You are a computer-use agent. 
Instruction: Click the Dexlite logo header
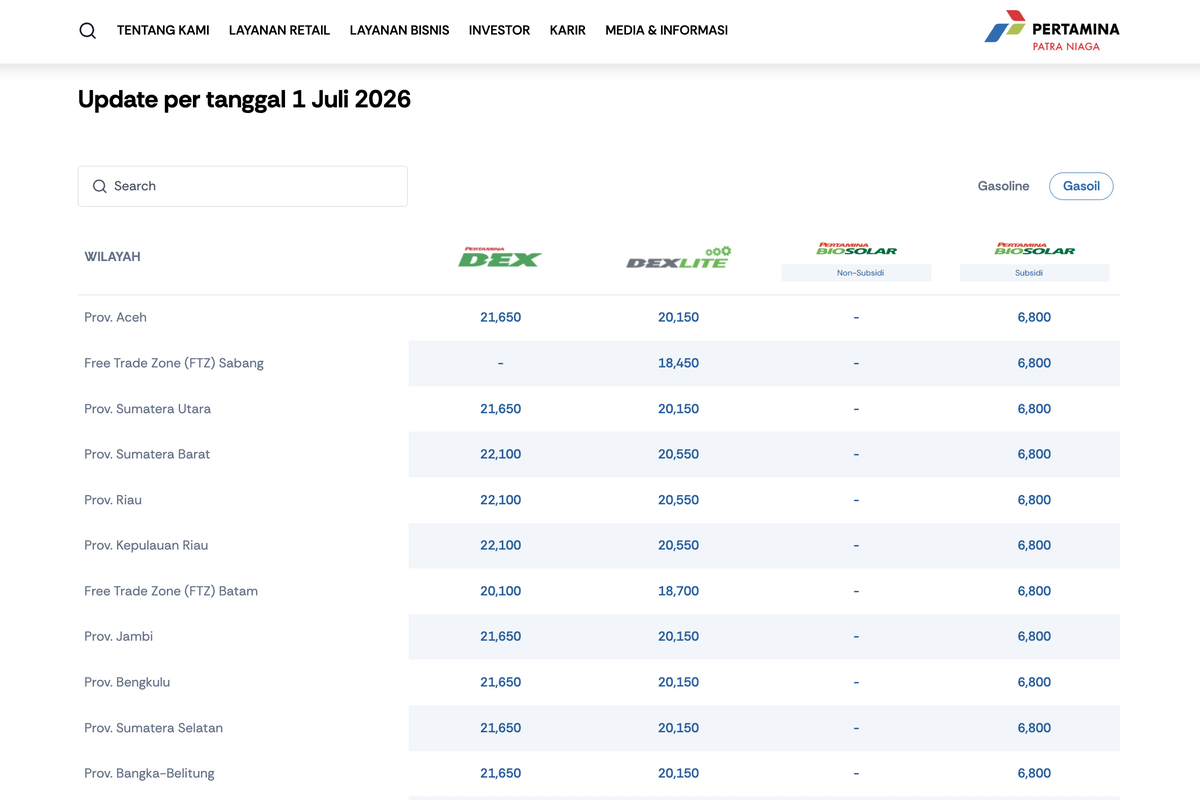pyautogui.click(x=679, y=258)
